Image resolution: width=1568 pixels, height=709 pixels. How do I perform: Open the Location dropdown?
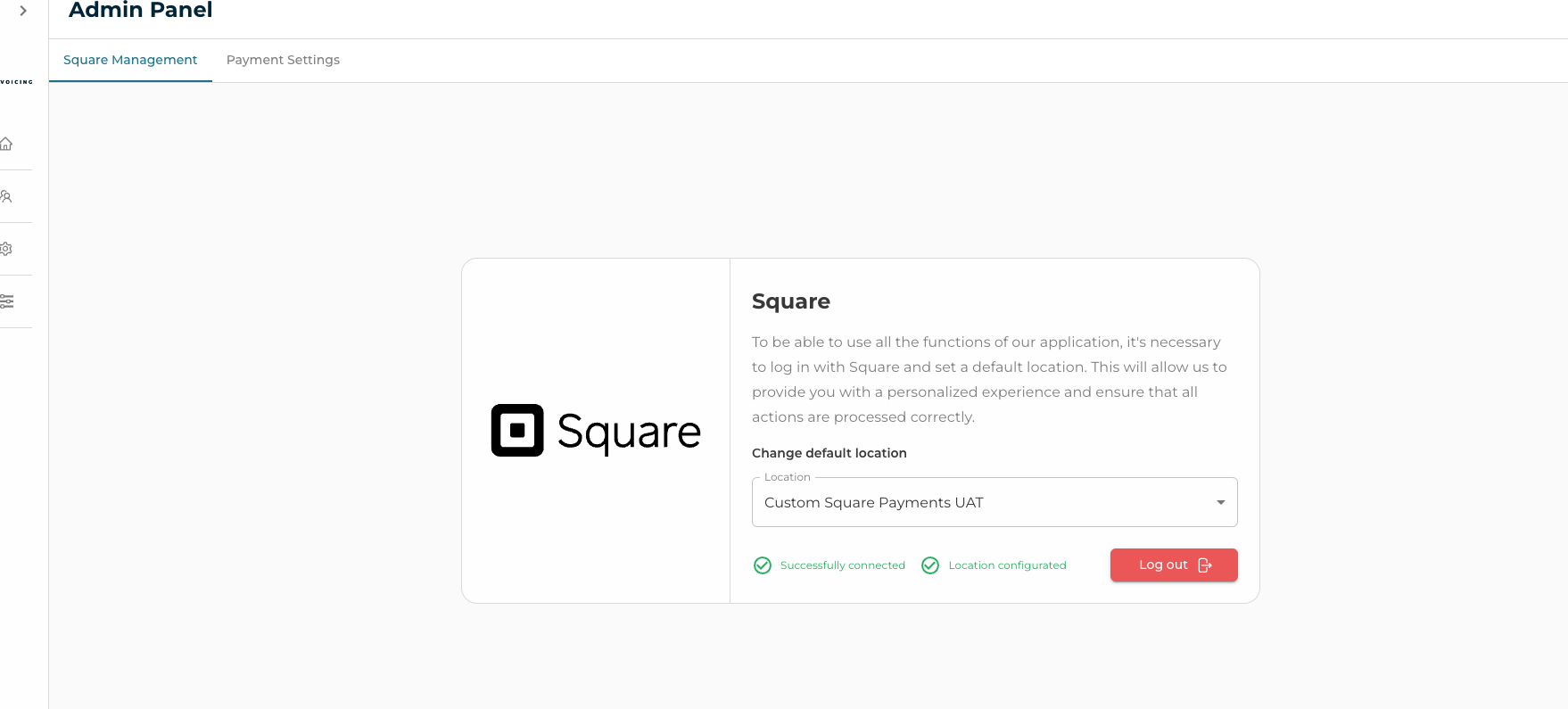click(x=994, y=502)
